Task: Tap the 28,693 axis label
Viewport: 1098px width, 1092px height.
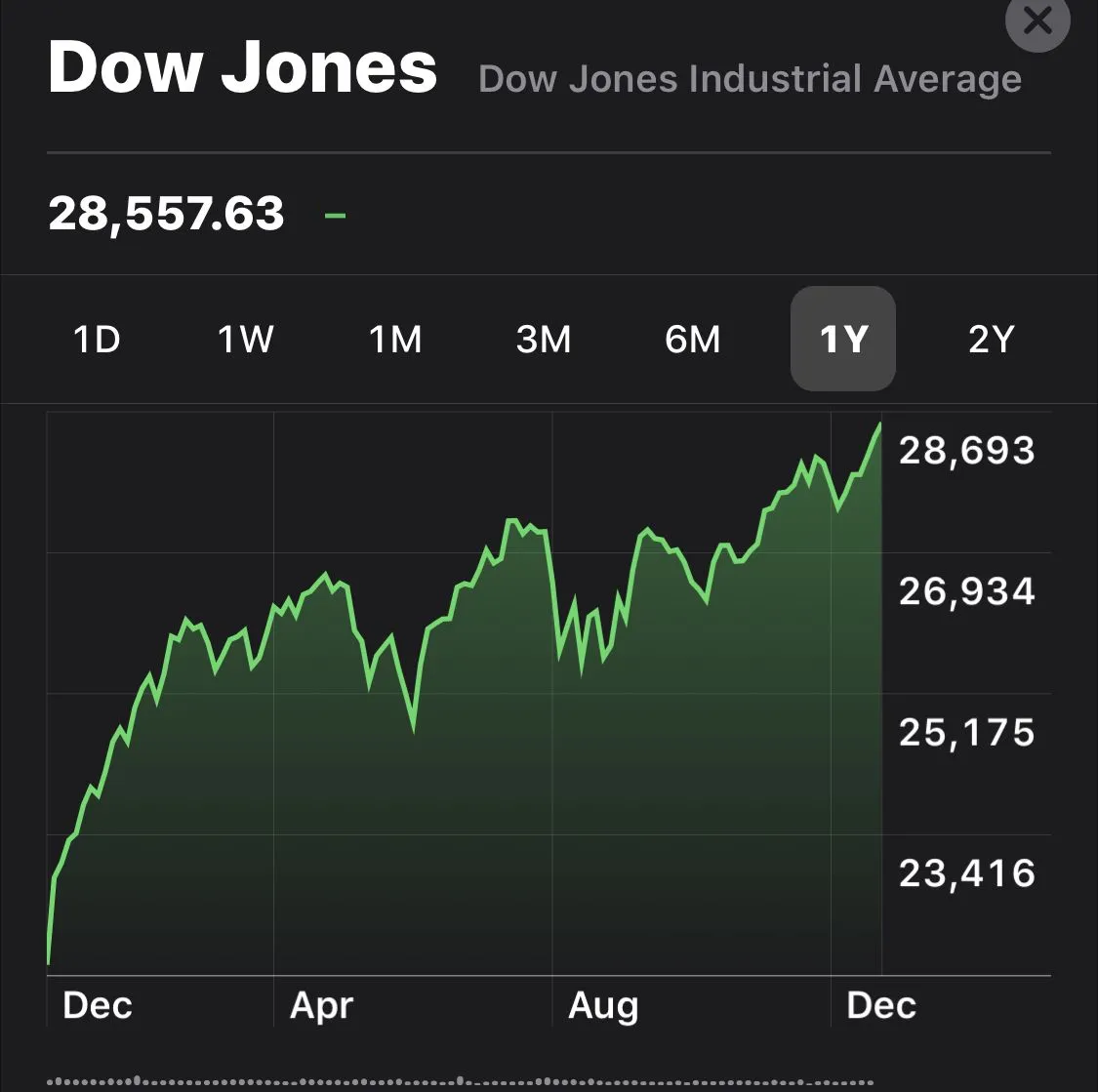Action: click(x=966, y=451)
